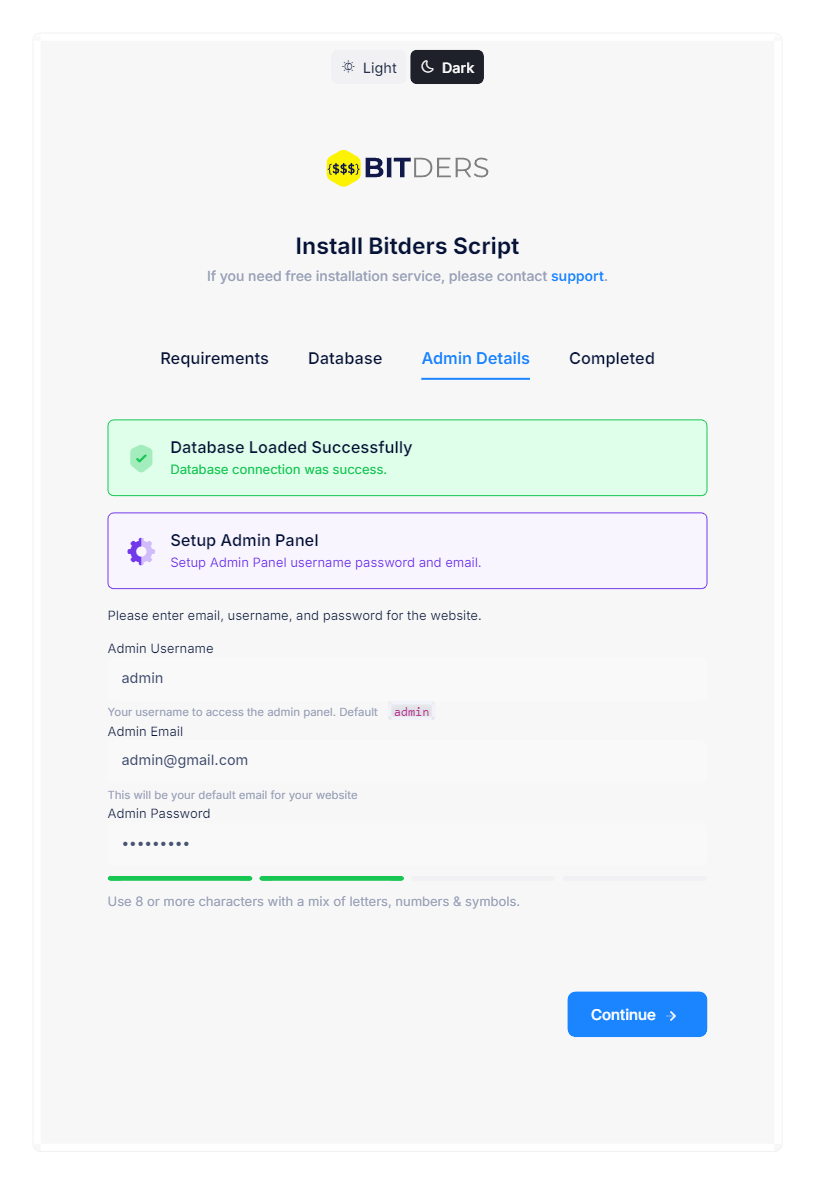This screenshot has height=1185, width=815.
Task: Click the sun icon in Light mode button
Action: (348, 67)
